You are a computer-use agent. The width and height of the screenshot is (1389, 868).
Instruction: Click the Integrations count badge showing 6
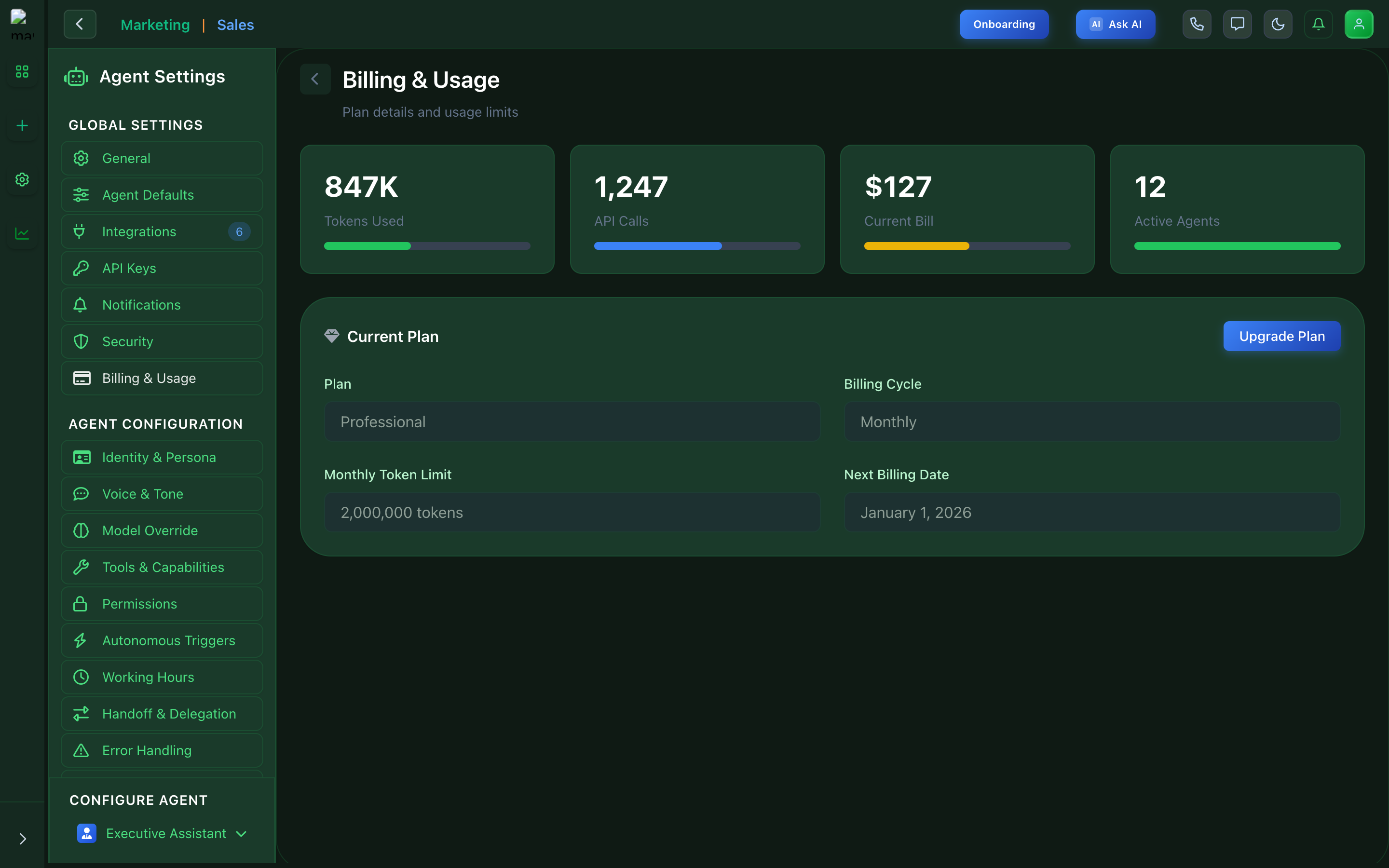point(239,231)
